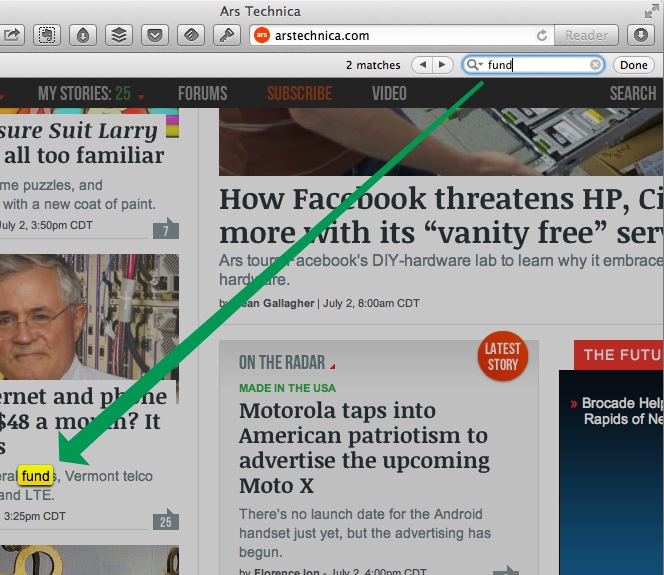Open the '$48 a month' headline
This screenshot has height=575, width=664.
pyautogui.click(x=83, y=421)
